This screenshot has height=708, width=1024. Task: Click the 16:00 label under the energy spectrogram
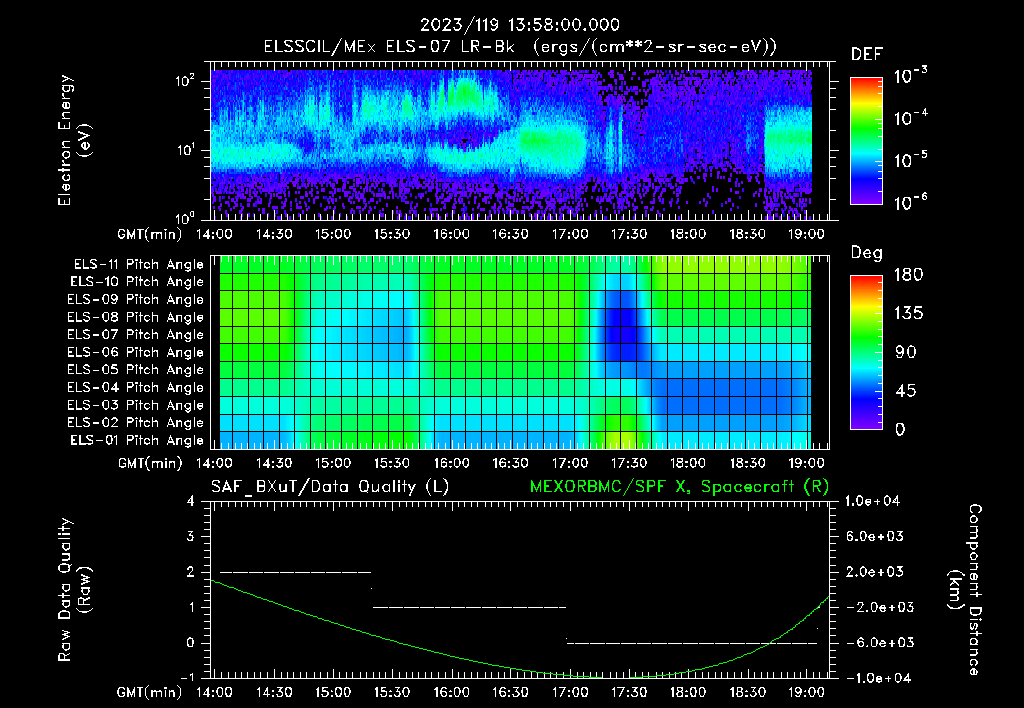point(451,234)
